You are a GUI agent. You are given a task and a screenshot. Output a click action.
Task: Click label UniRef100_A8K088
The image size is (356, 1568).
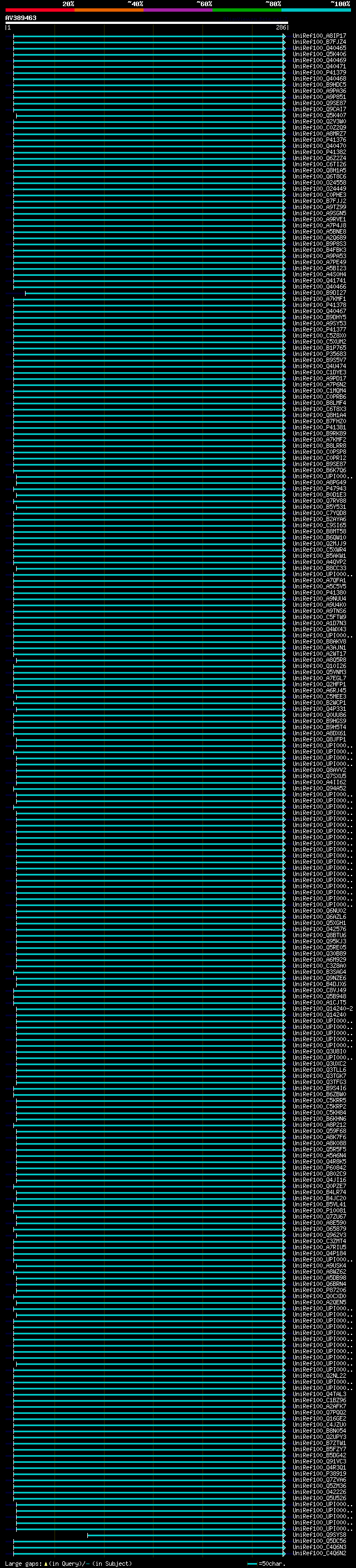click(x=319, y=1143)
